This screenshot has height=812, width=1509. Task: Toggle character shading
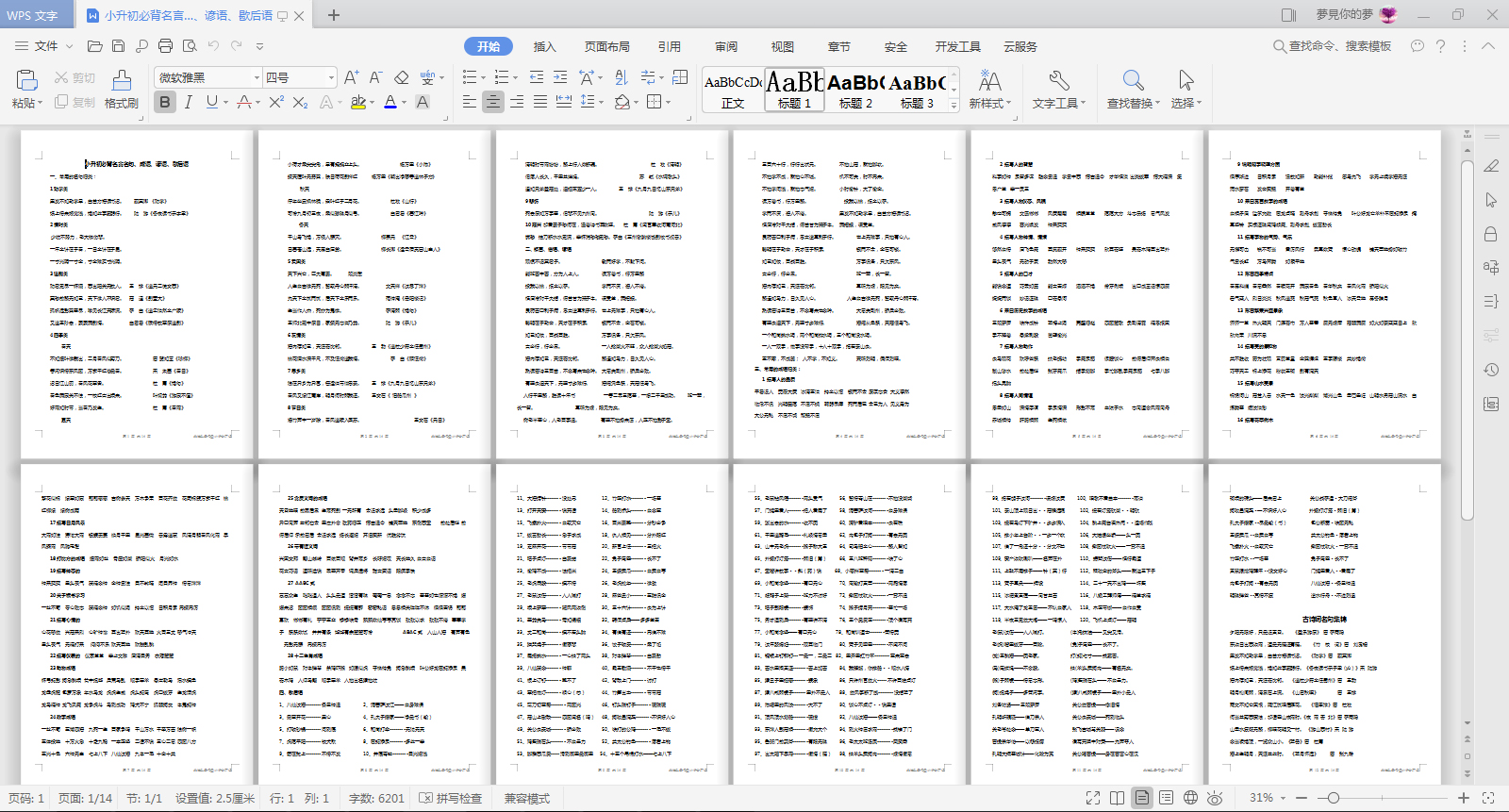coord(423,102)
